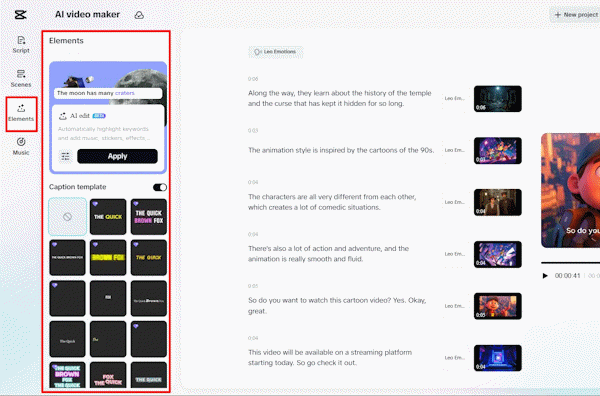Click script line 'This video will be available'
Screen dimensions: 600x396
click(x=330, y=357)
